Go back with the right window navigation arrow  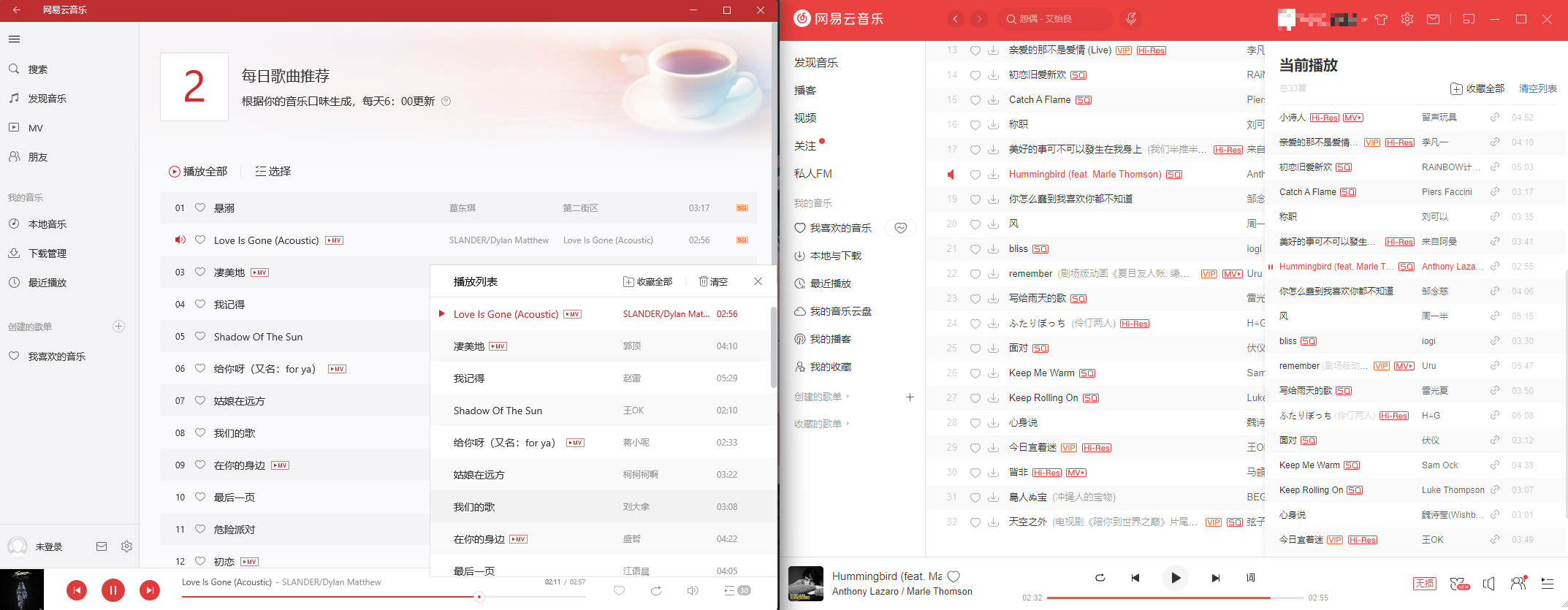[955, 19]
